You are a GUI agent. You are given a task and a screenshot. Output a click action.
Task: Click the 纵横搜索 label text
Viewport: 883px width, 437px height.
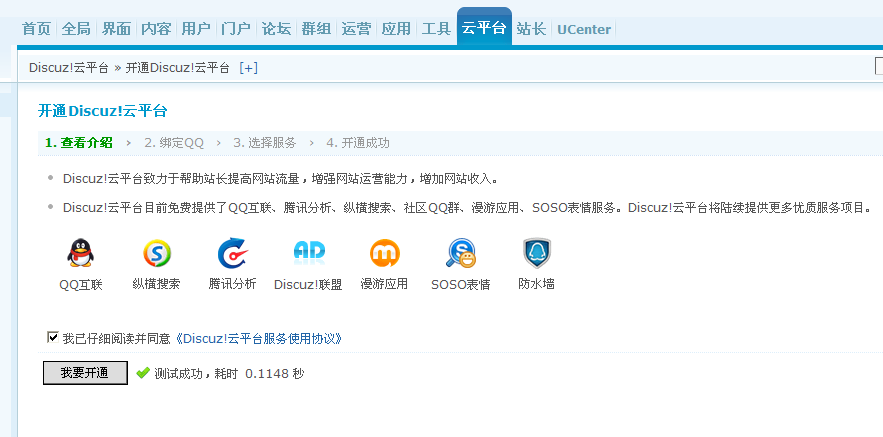click(157, 284)
